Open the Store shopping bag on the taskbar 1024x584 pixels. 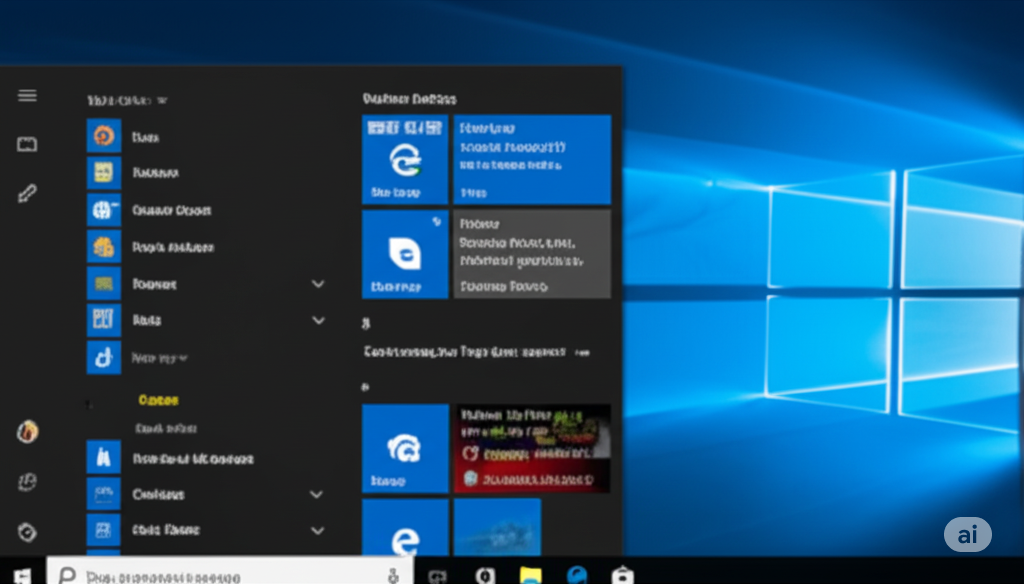622,575
